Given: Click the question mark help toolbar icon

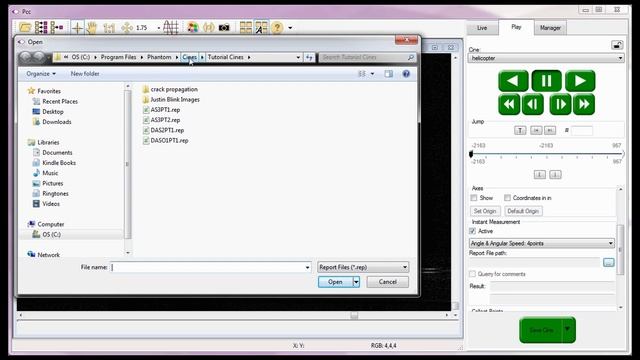Looking at the screenshot, I should 277,28.
